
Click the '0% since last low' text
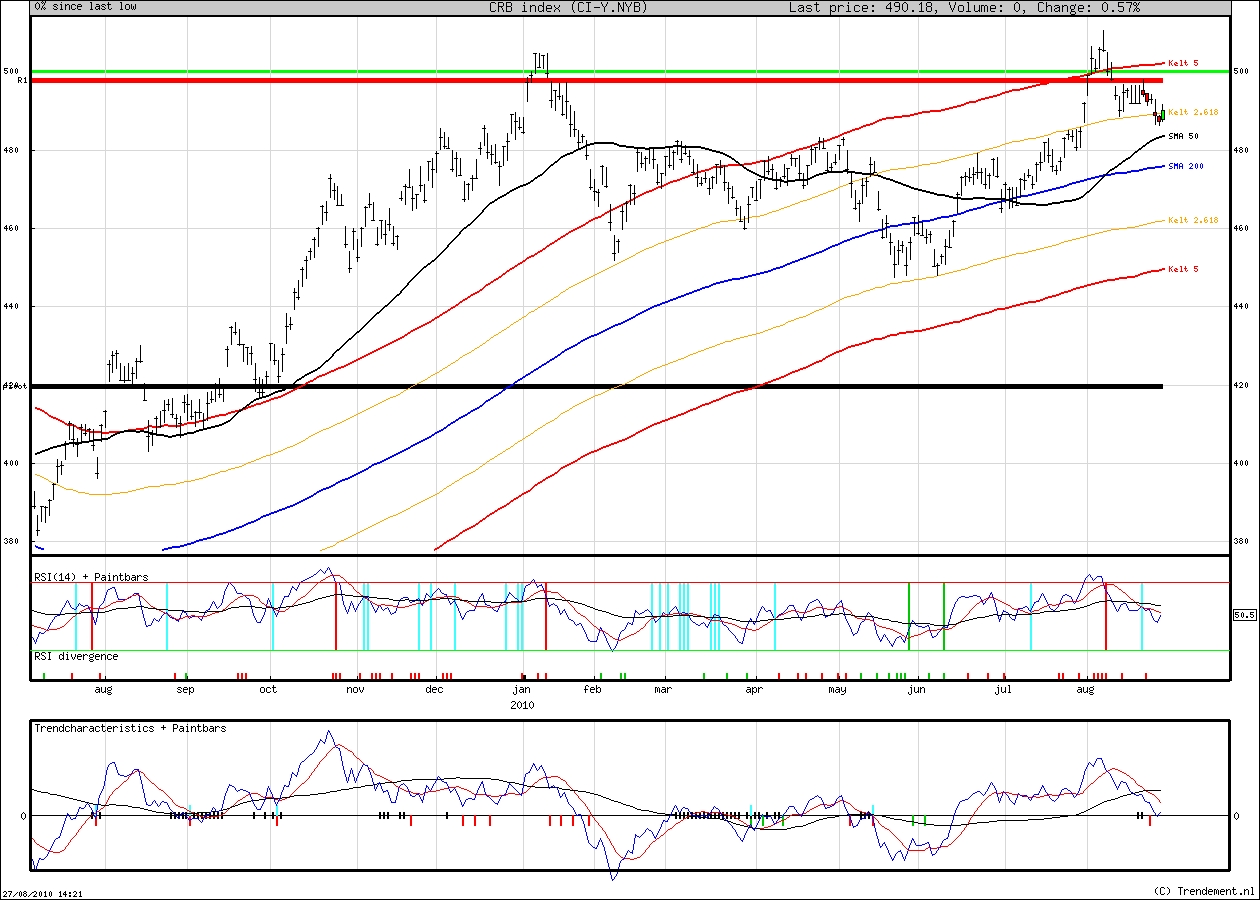click(x=85, y=7)
